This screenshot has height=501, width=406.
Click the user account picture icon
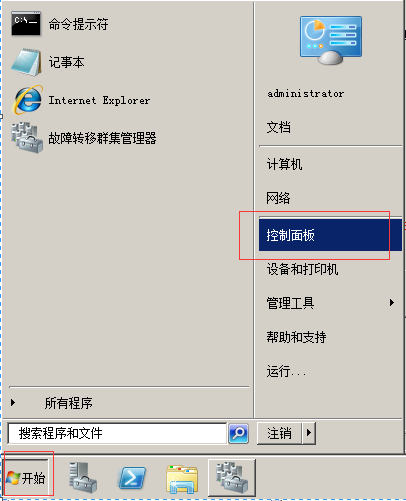[x=331, y=40]
